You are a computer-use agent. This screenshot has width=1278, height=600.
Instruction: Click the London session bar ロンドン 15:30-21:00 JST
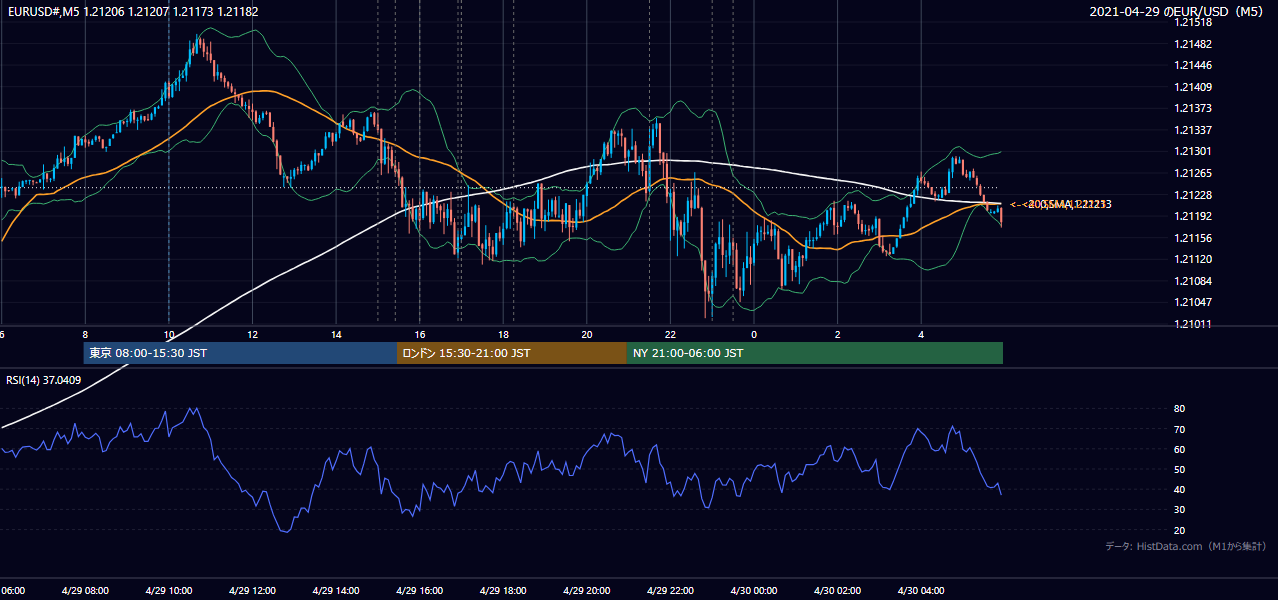(512, 353)
